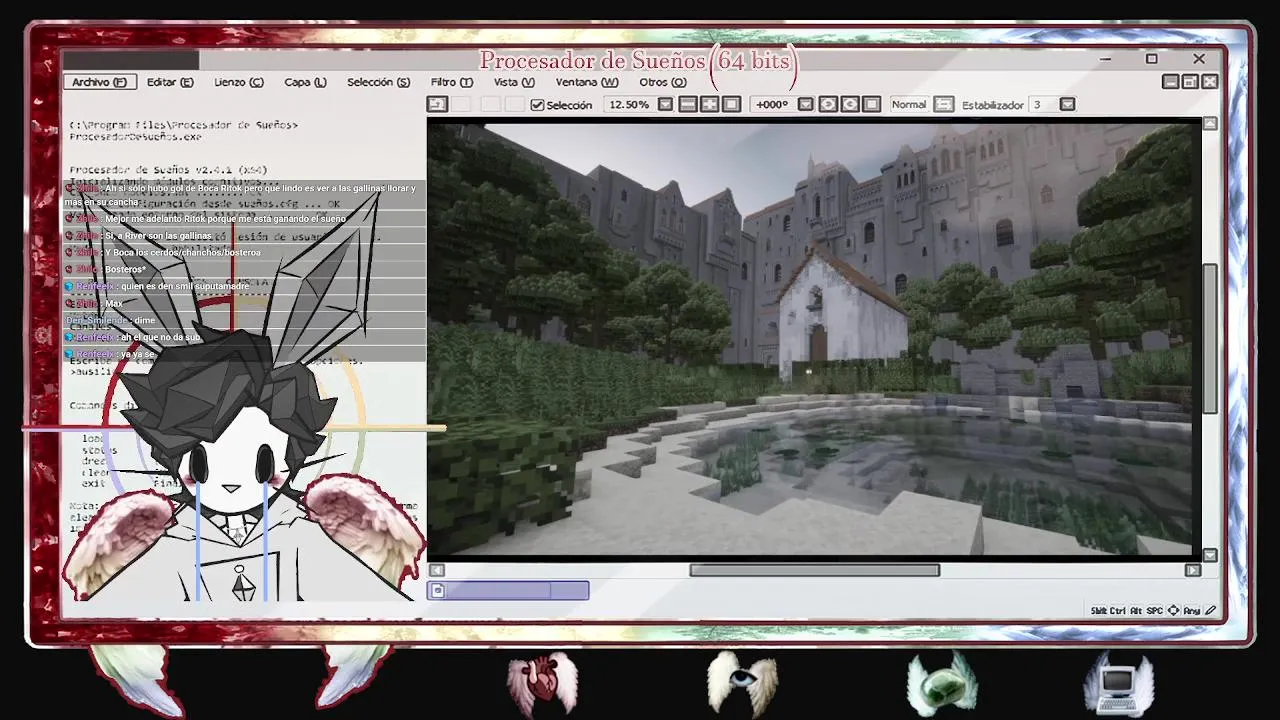Viewport: 1280px width, 720px height.
Task: Click the Shift modifier status indicator
Action: coord(1098,610)
